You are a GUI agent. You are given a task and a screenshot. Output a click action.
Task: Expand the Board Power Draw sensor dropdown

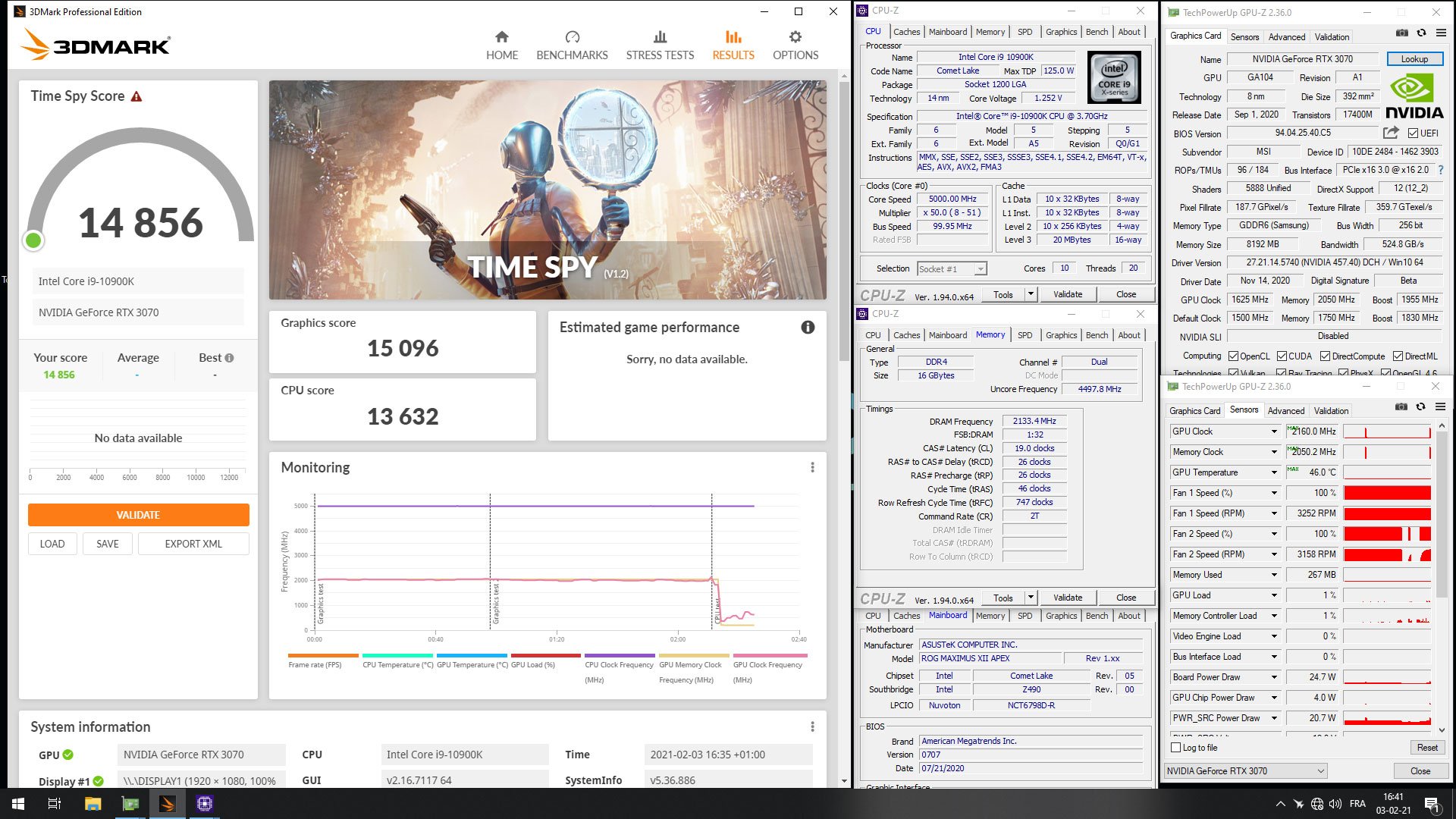point(1274,677)
